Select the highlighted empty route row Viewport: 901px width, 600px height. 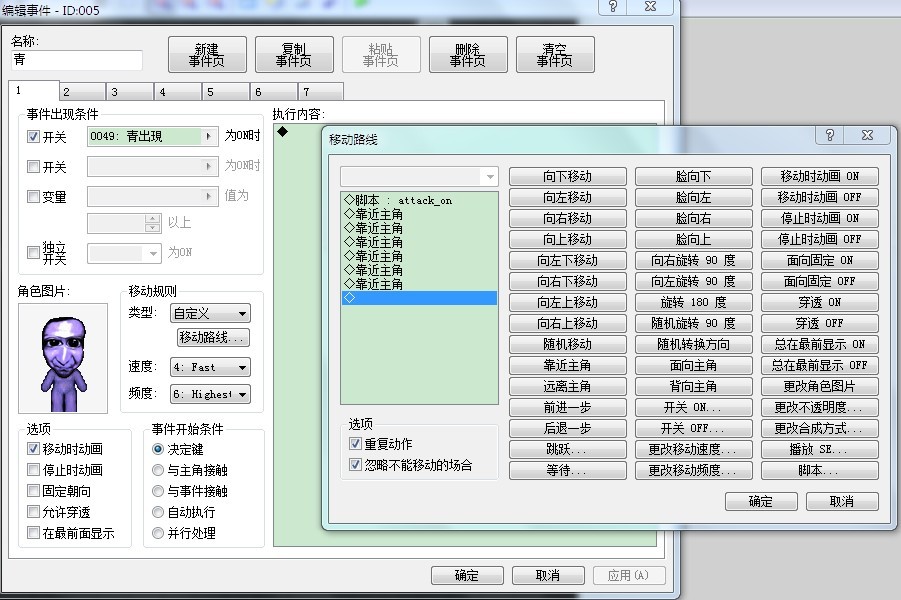tap(419, 298)
